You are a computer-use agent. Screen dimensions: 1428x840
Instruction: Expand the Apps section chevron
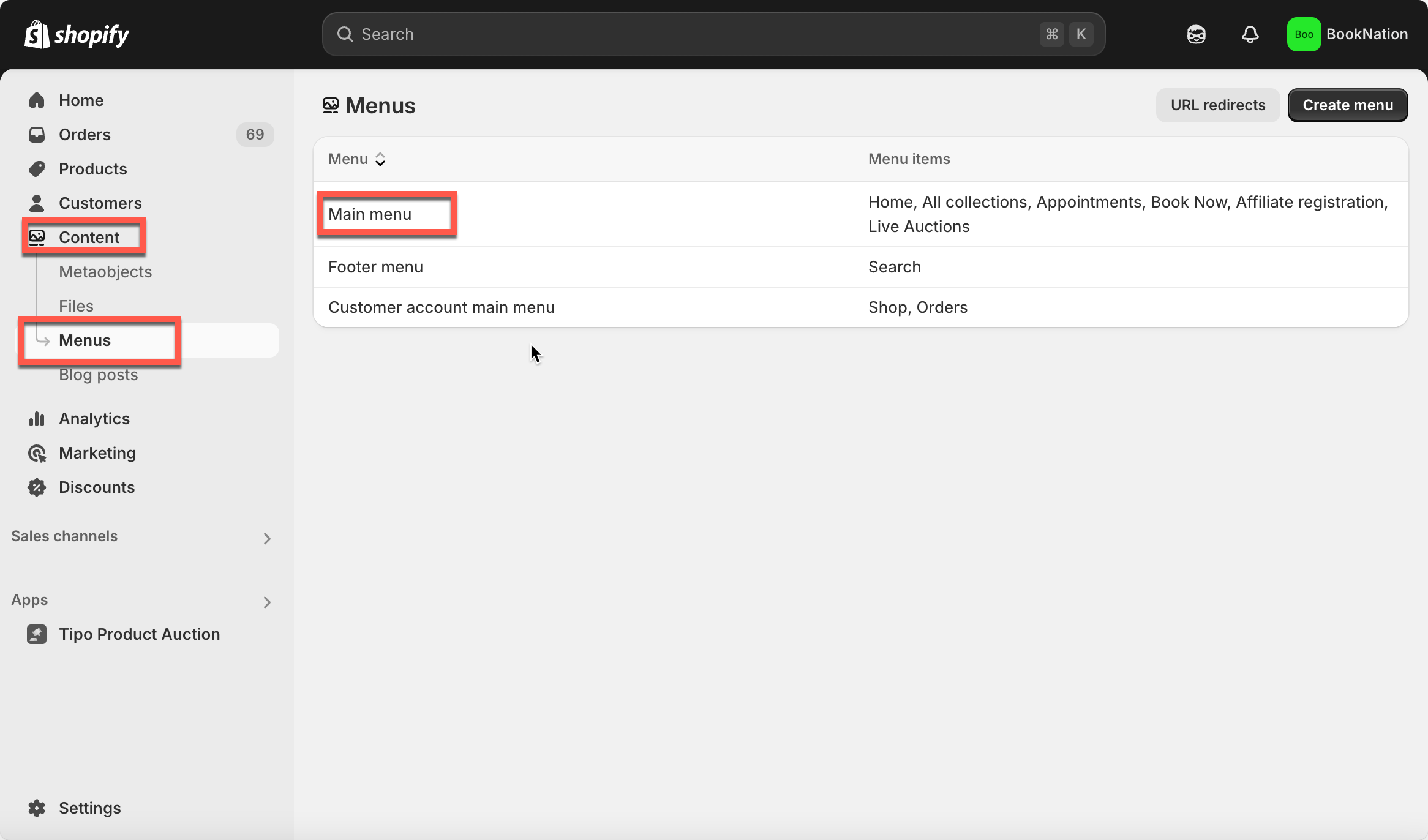point(266,602)
